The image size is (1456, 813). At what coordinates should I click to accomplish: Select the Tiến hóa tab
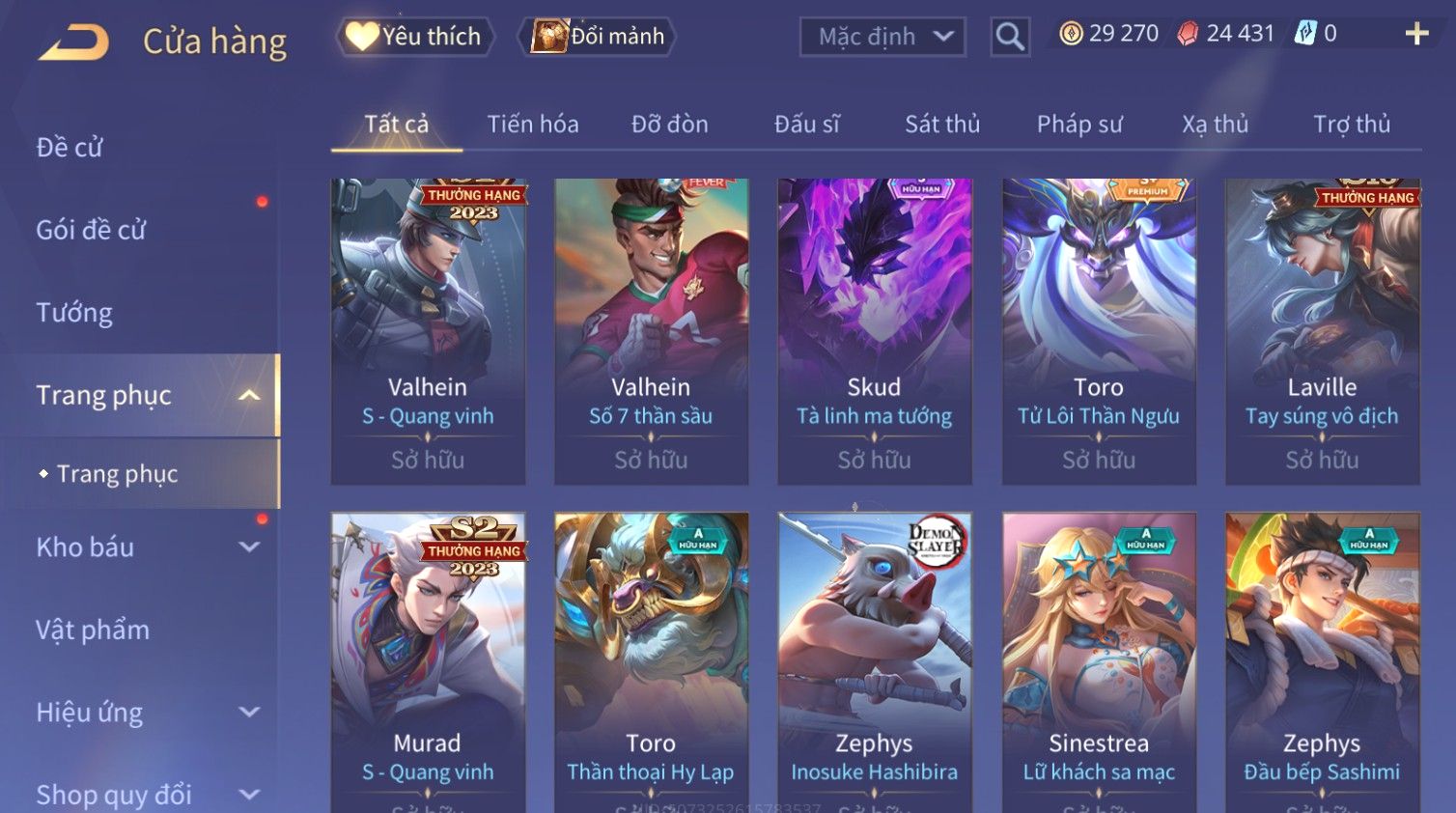coord(533,124)
